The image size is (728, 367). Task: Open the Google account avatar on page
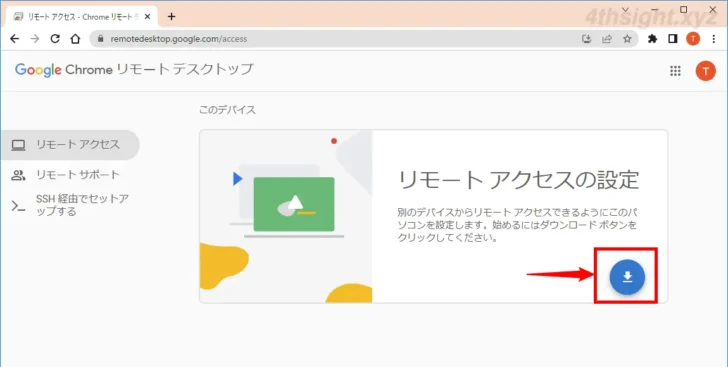(705, 71)
